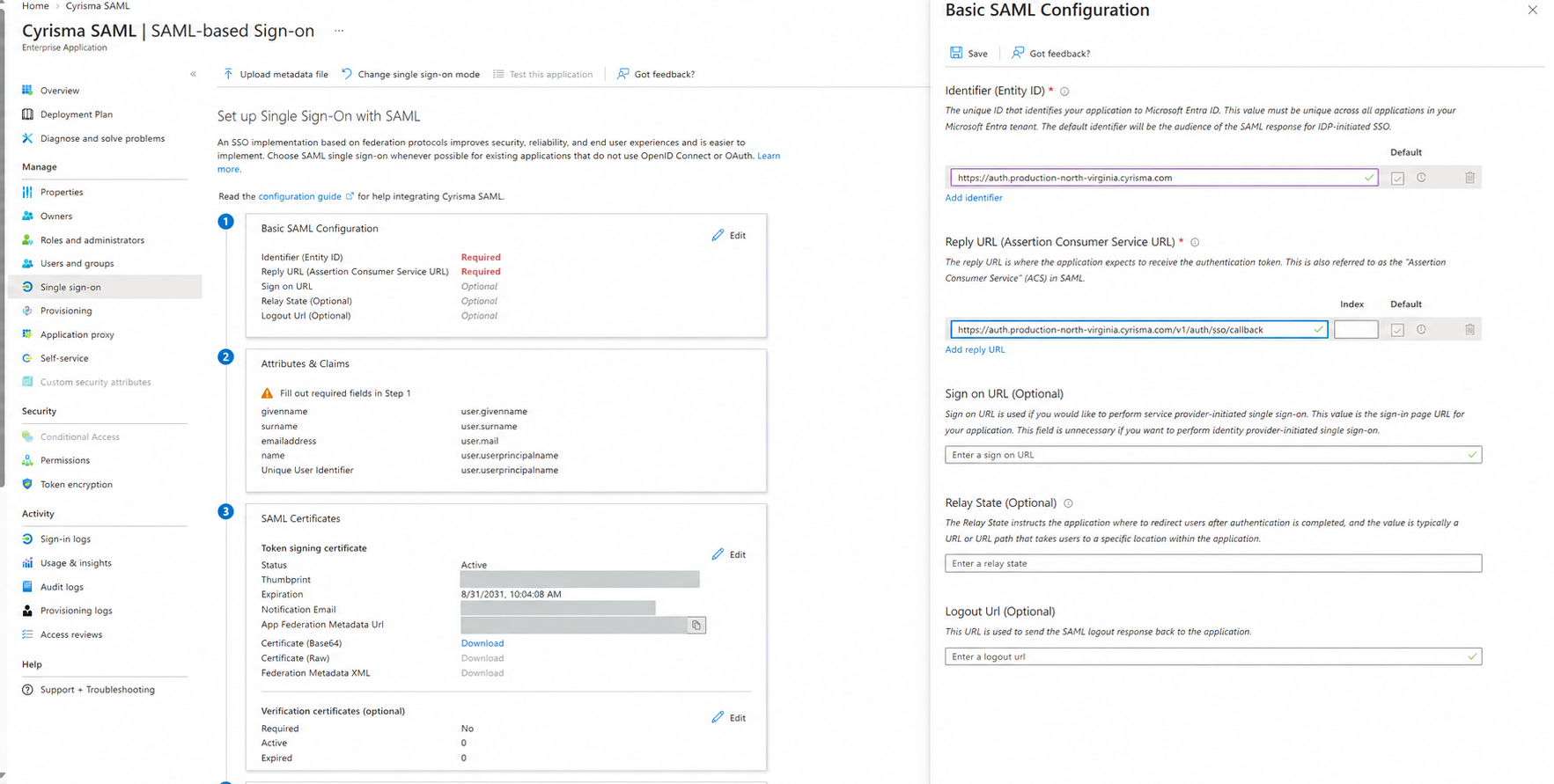
Task: Open the Overview page in the sidebar
Action: 59,91
